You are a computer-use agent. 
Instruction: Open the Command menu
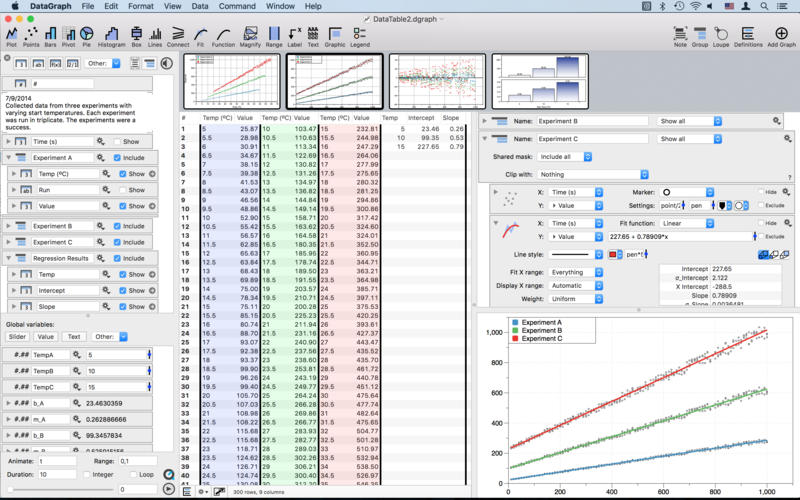(237, 6)
